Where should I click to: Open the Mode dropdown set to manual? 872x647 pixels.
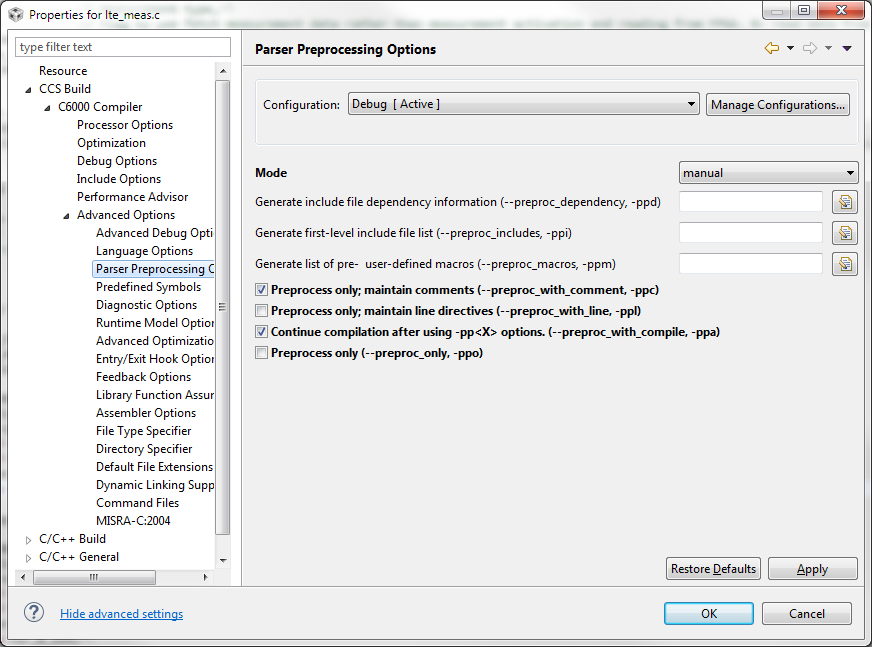(x=768, y=173)
